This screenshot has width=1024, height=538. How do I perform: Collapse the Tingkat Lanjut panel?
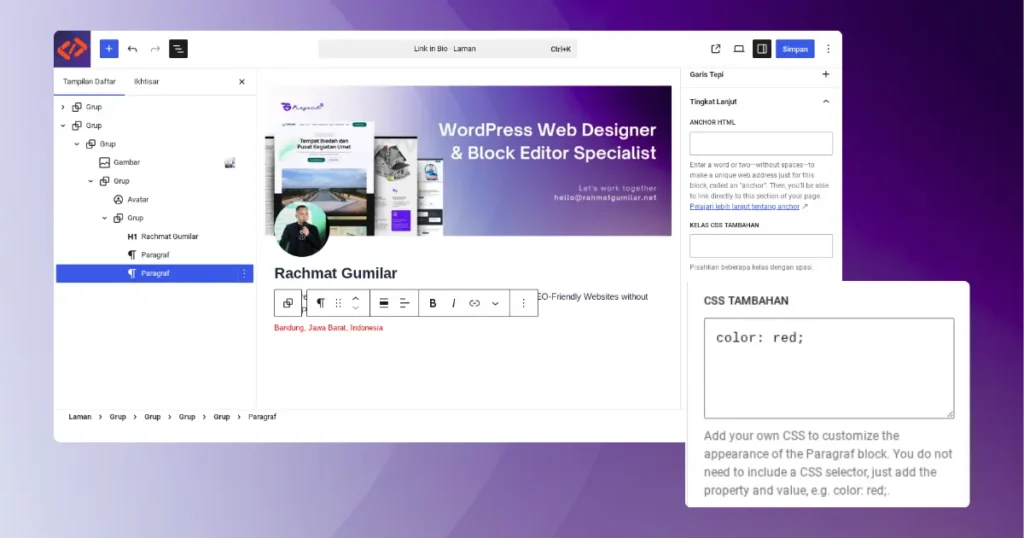click(825, 102)
